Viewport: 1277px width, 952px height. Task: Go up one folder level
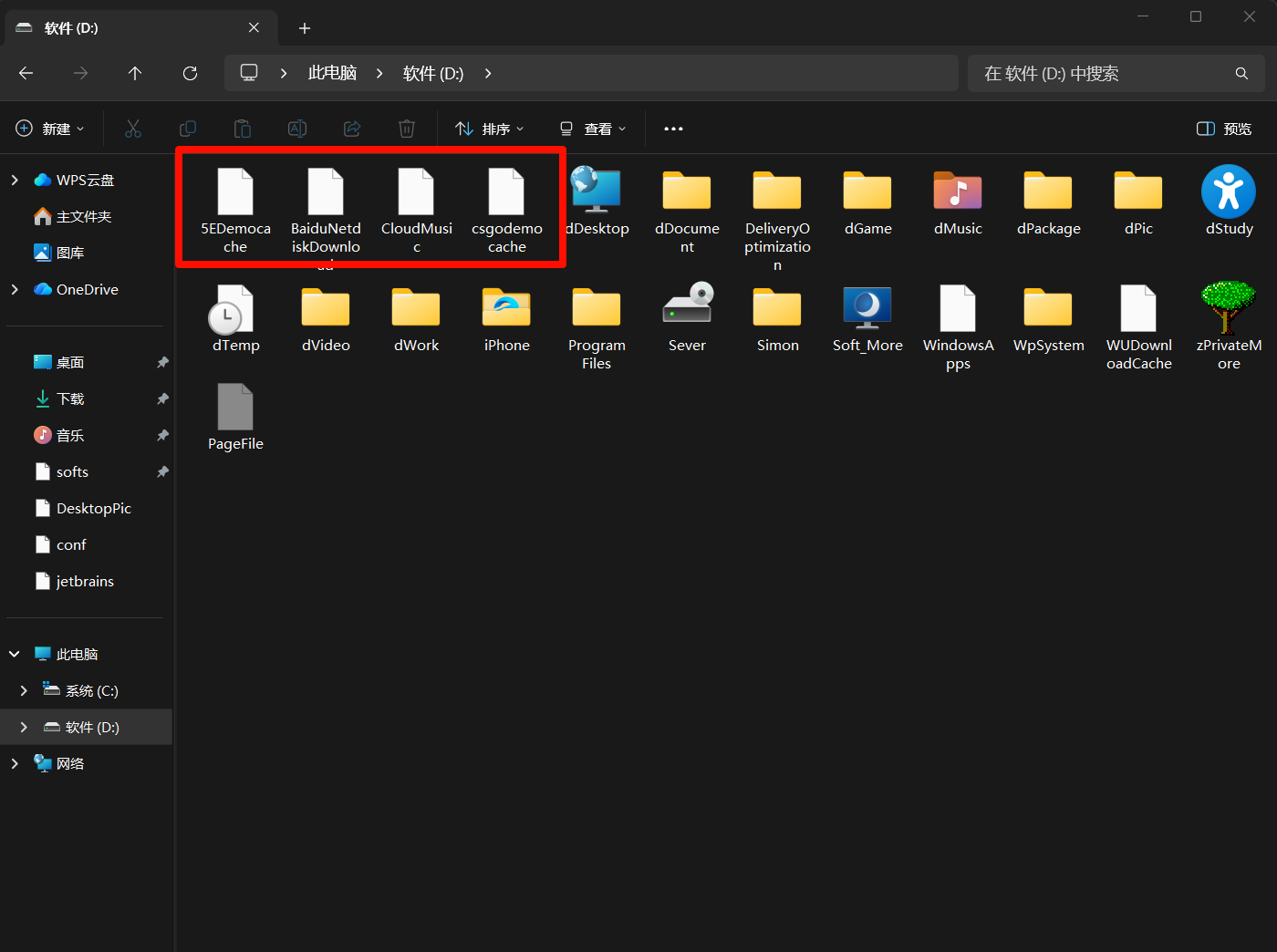tap(135, 73)
